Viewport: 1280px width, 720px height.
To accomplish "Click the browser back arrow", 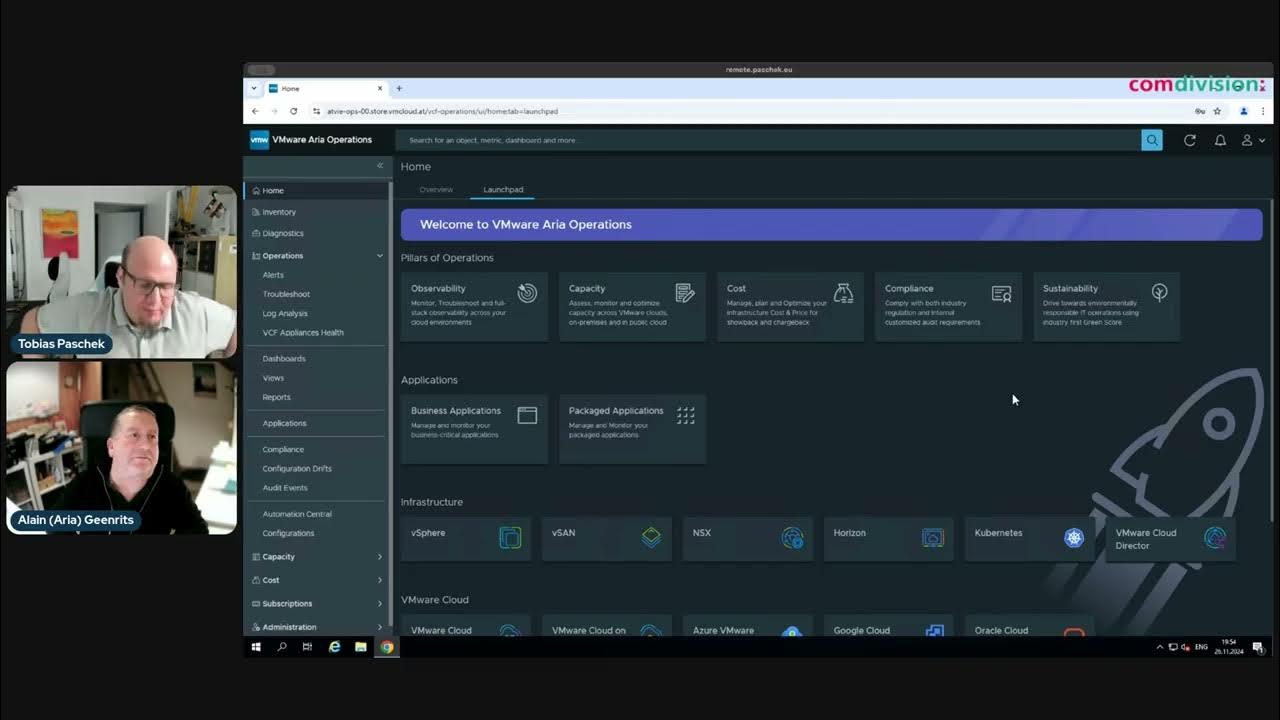I will click(255, 111).
